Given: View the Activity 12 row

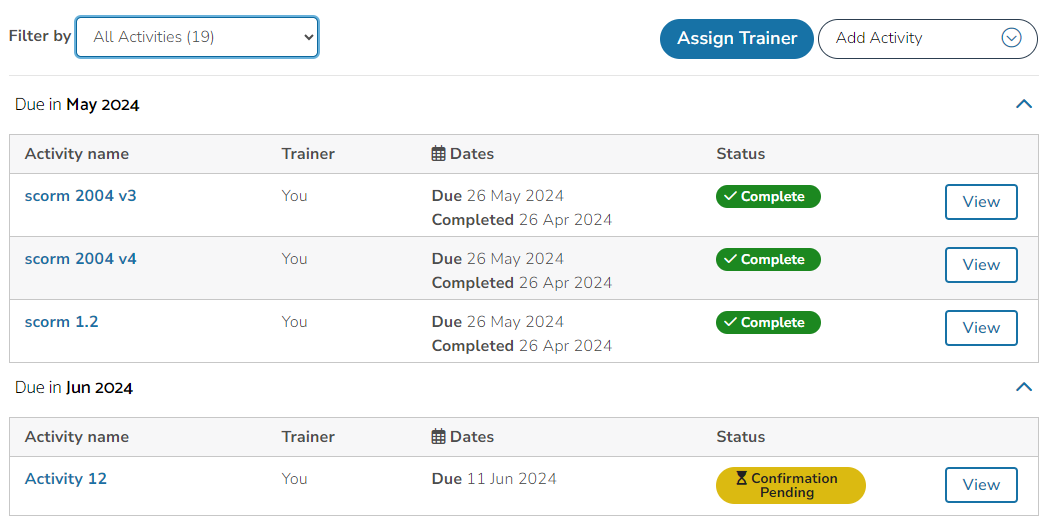Looking at the screenshot, I should [981, 485].
